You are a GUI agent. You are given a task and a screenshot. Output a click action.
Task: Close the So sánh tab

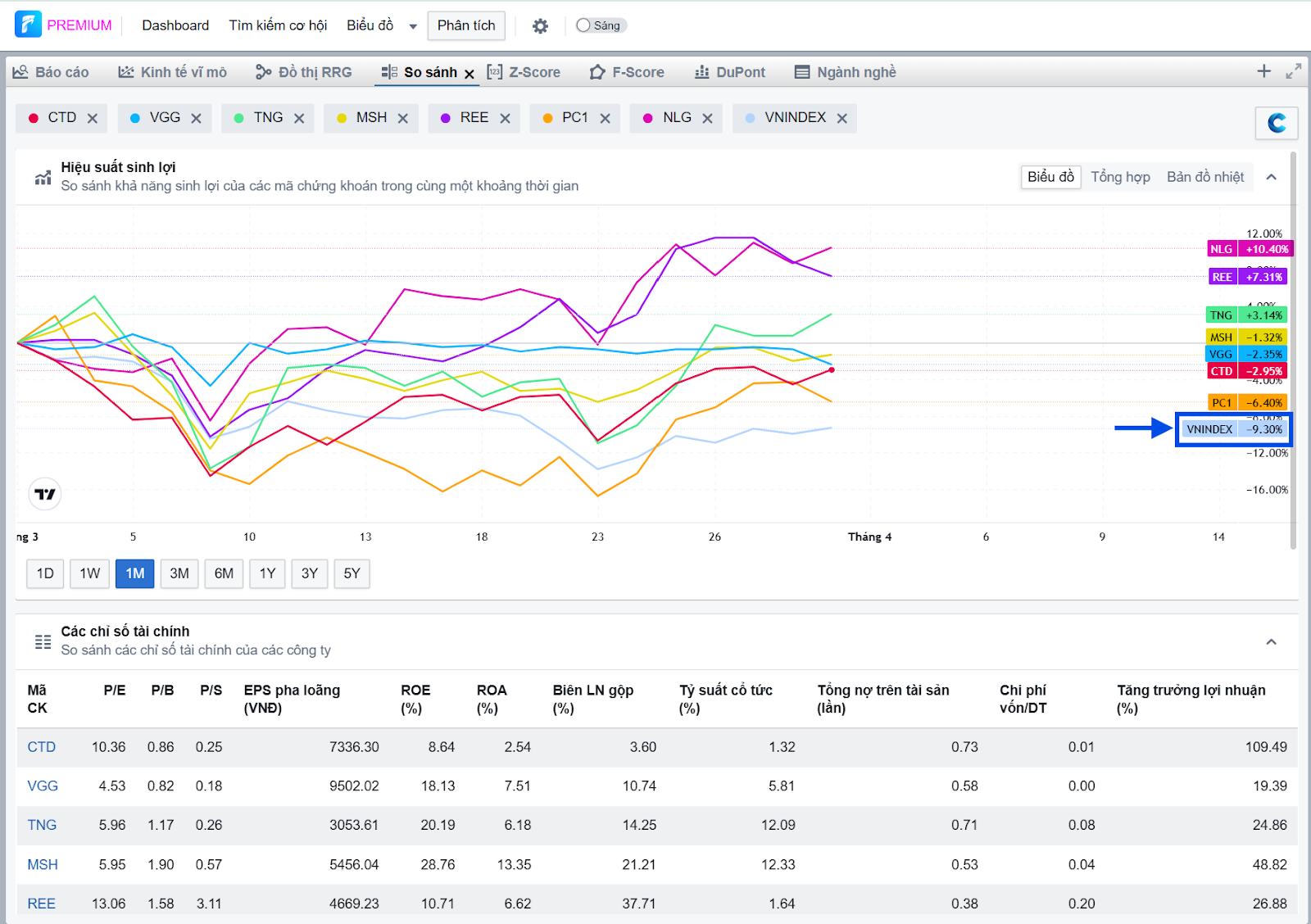(x=470, y=74)
